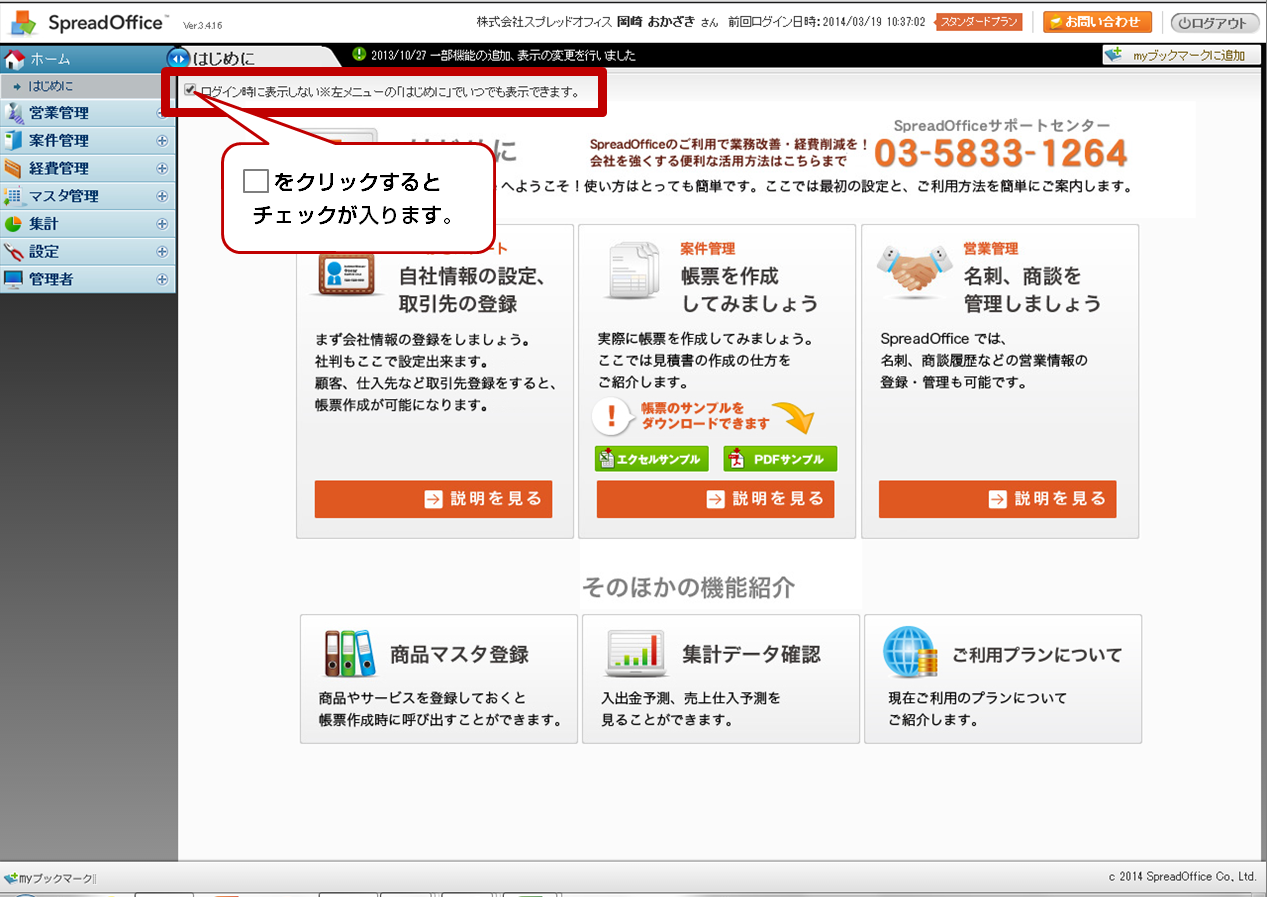Click the 案件管理 sidebar icon

click(14, 141)
